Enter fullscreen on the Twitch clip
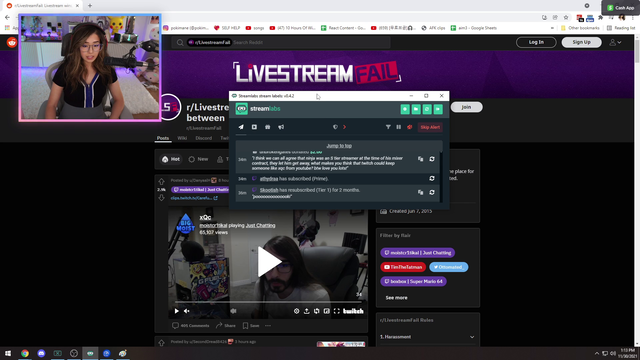 coord(337,311)
